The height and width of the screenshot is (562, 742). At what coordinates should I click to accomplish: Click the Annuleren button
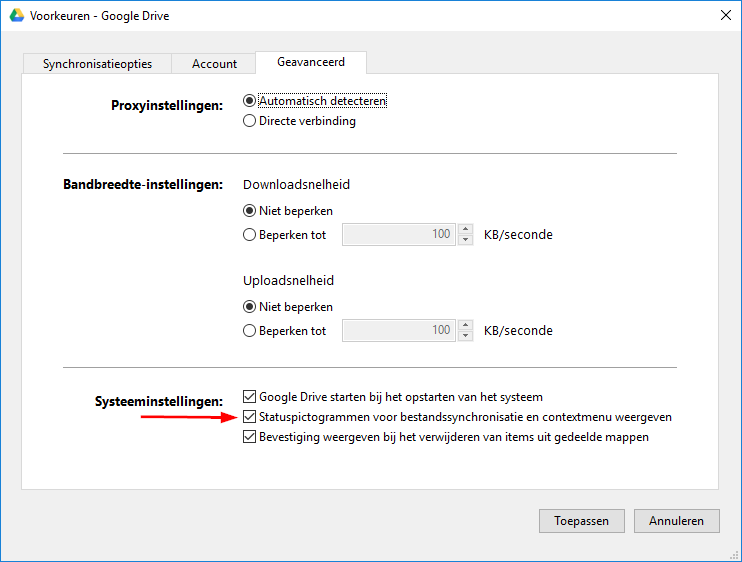point(677,521)
